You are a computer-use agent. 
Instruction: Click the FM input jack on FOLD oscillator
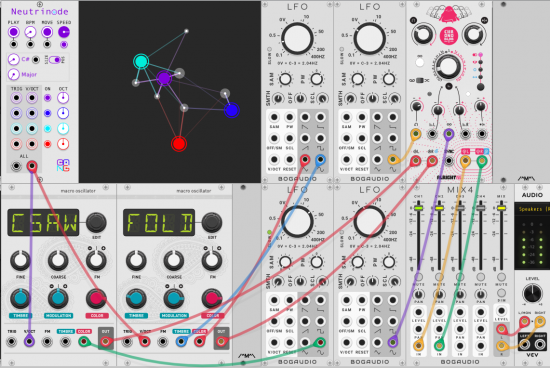[x=163, y=341]
